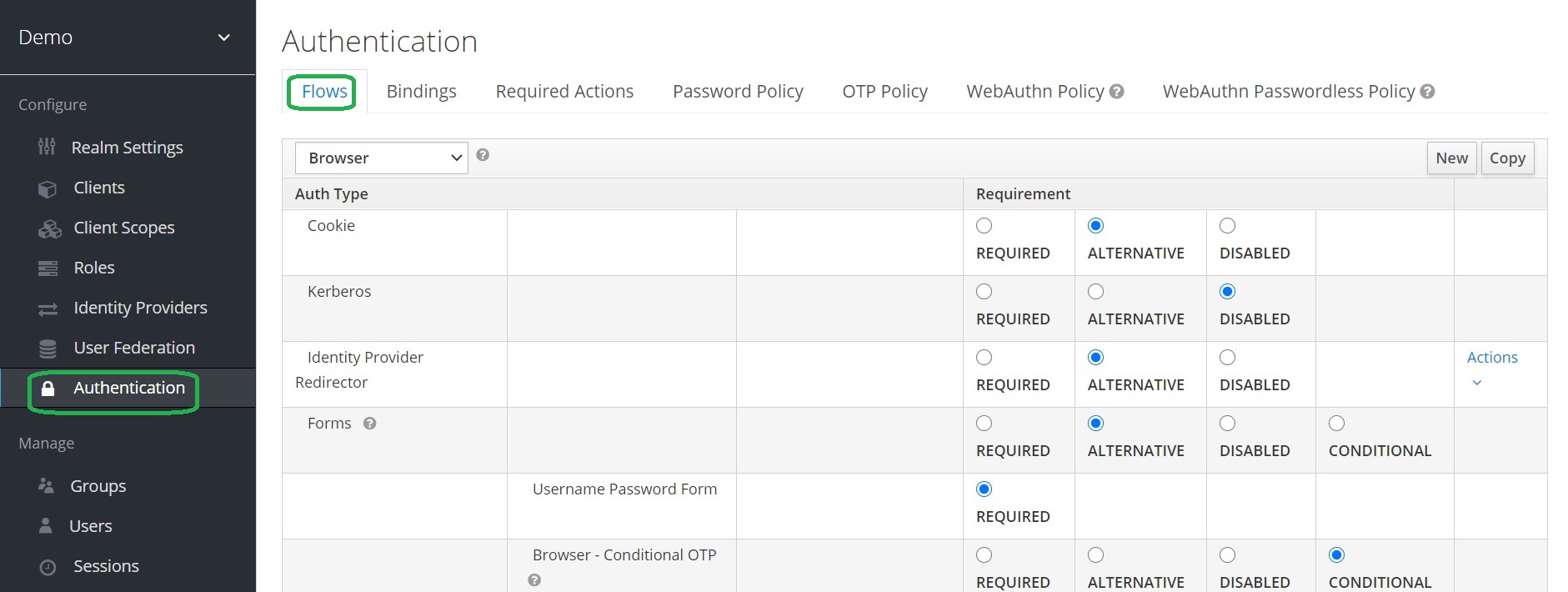Click the User Federation database icon
Image resolution: width=1568 pixels, height=592 pixels.
click(x=48, y=349)
